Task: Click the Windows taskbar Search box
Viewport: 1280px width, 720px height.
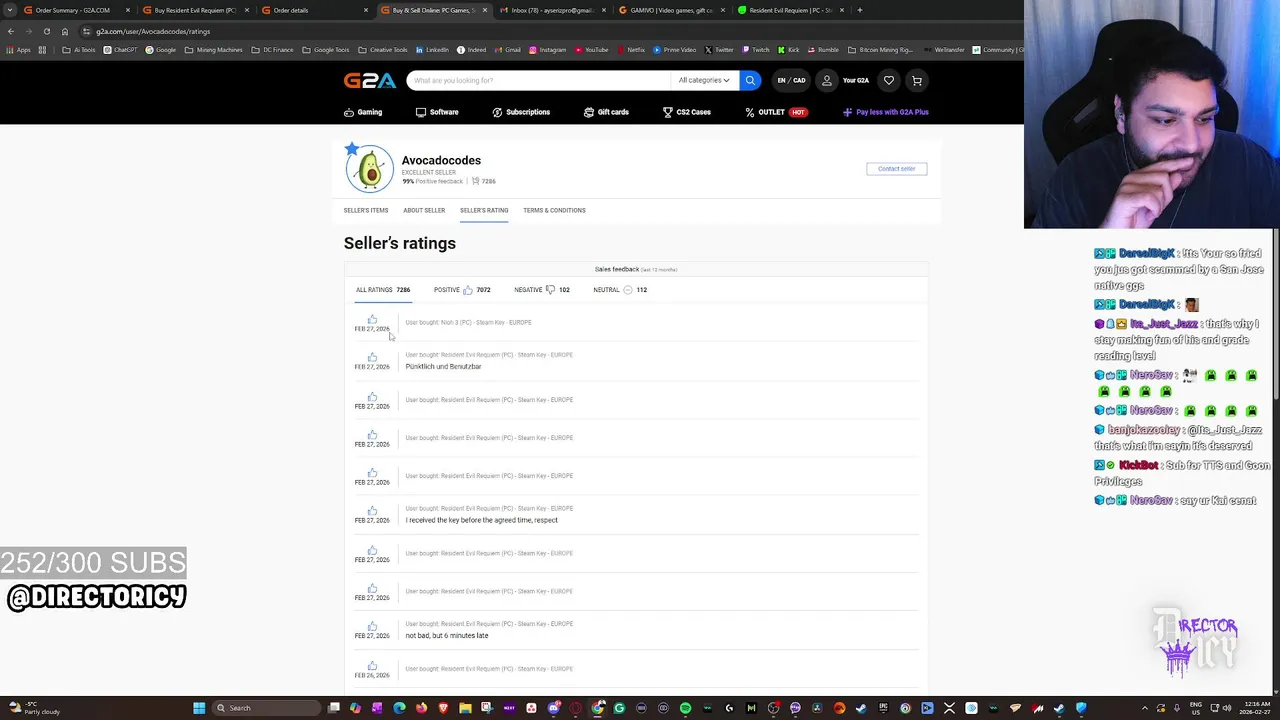Action: (x=264, y=708)
